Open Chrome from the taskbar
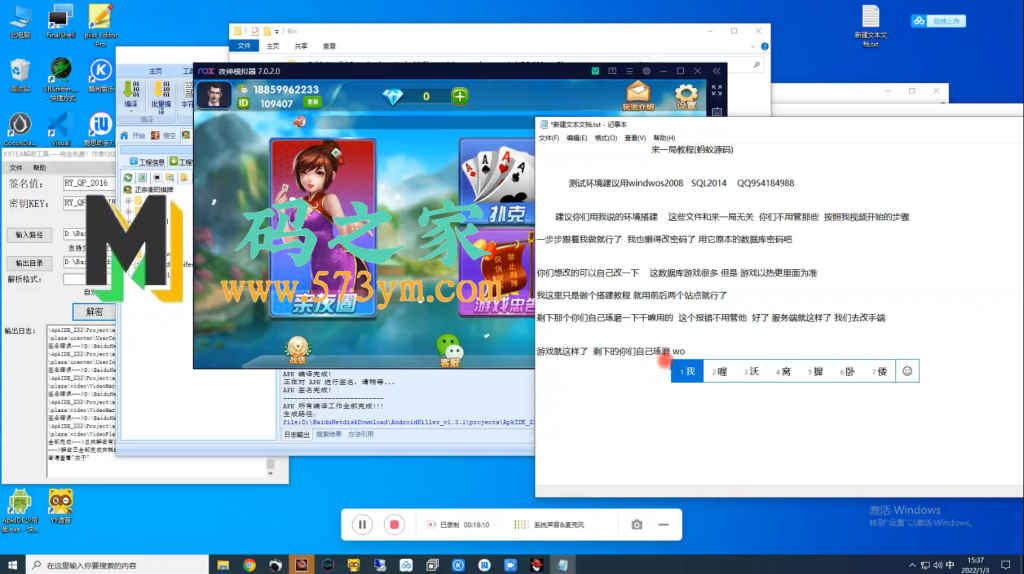 249,565
